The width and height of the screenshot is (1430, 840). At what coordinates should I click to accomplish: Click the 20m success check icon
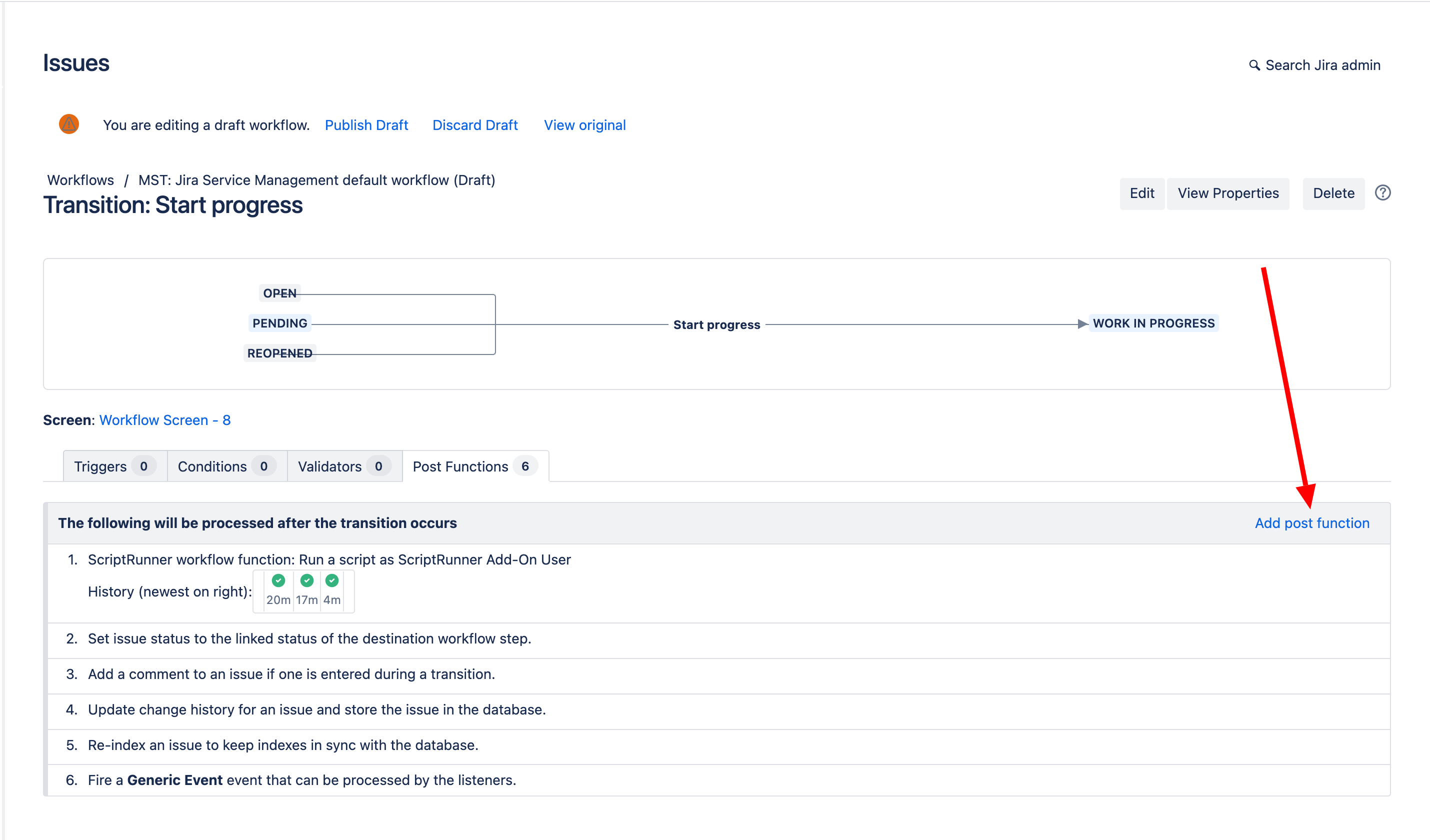(x=278, y=580)
